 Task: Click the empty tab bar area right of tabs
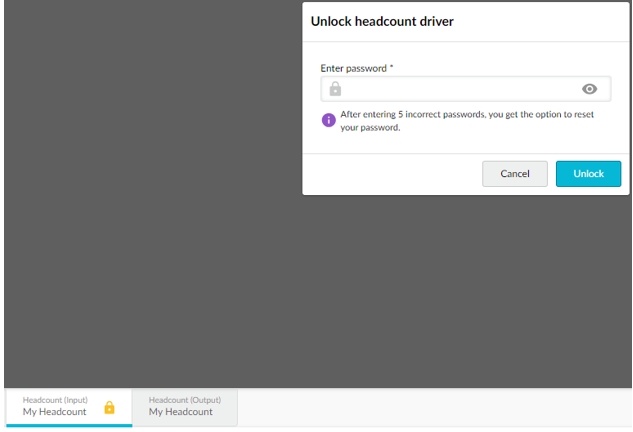pos(430,407)
